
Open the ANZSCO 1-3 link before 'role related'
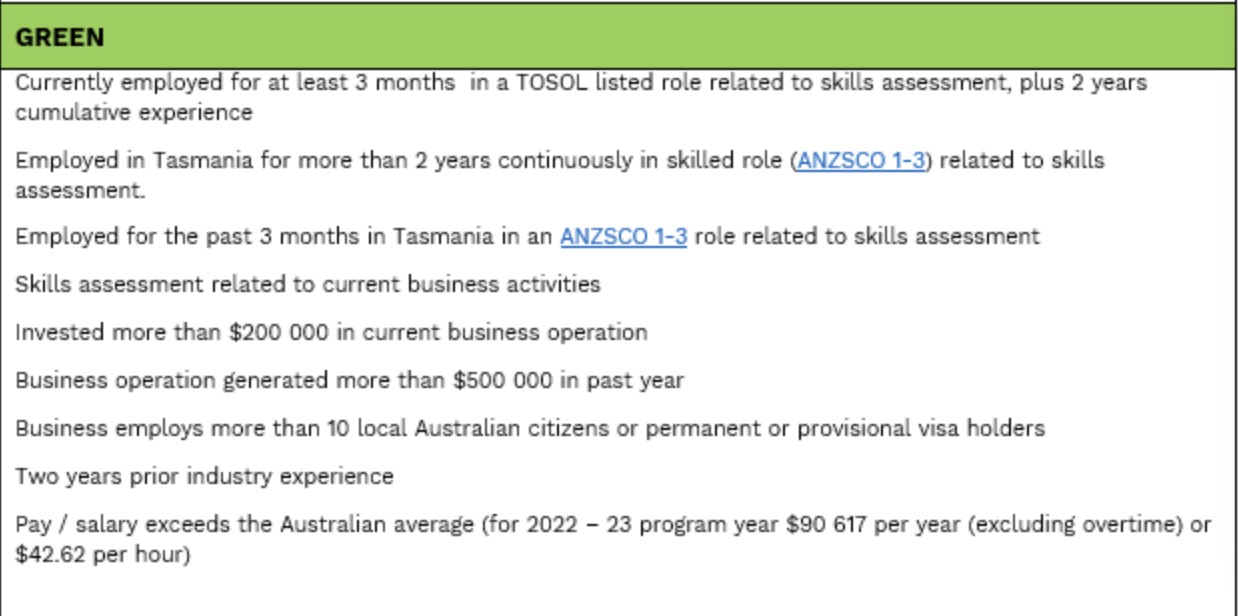[623, 237]
